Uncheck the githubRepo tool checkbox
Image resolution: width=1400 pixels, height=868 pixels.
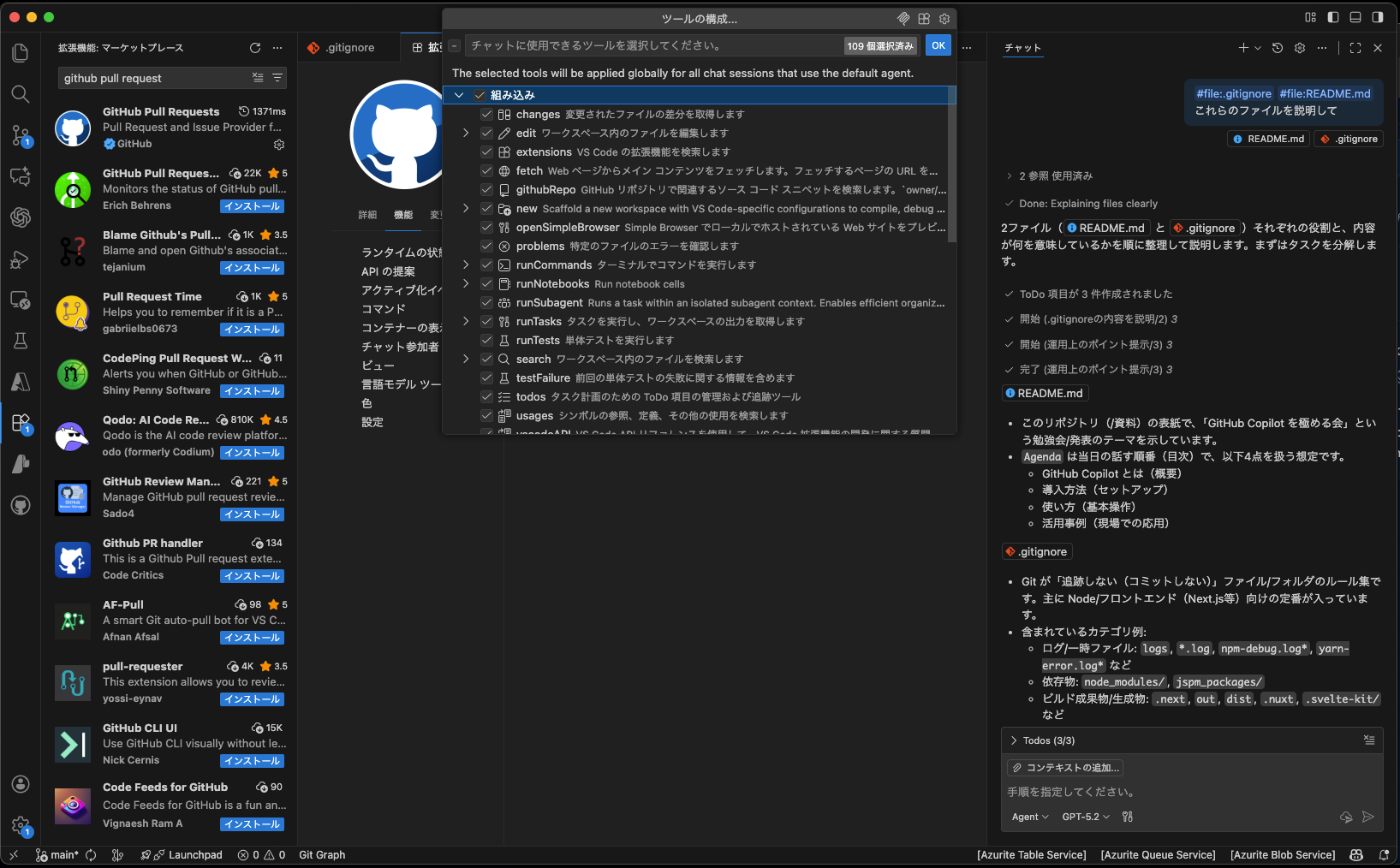[x=487, y=190]
